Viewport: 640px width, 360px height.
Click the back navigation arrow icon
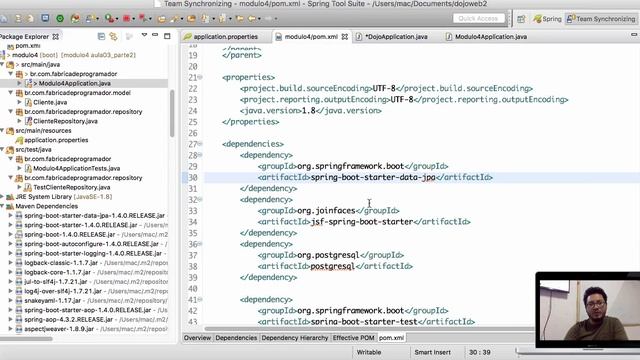click(x=252, y=18)
